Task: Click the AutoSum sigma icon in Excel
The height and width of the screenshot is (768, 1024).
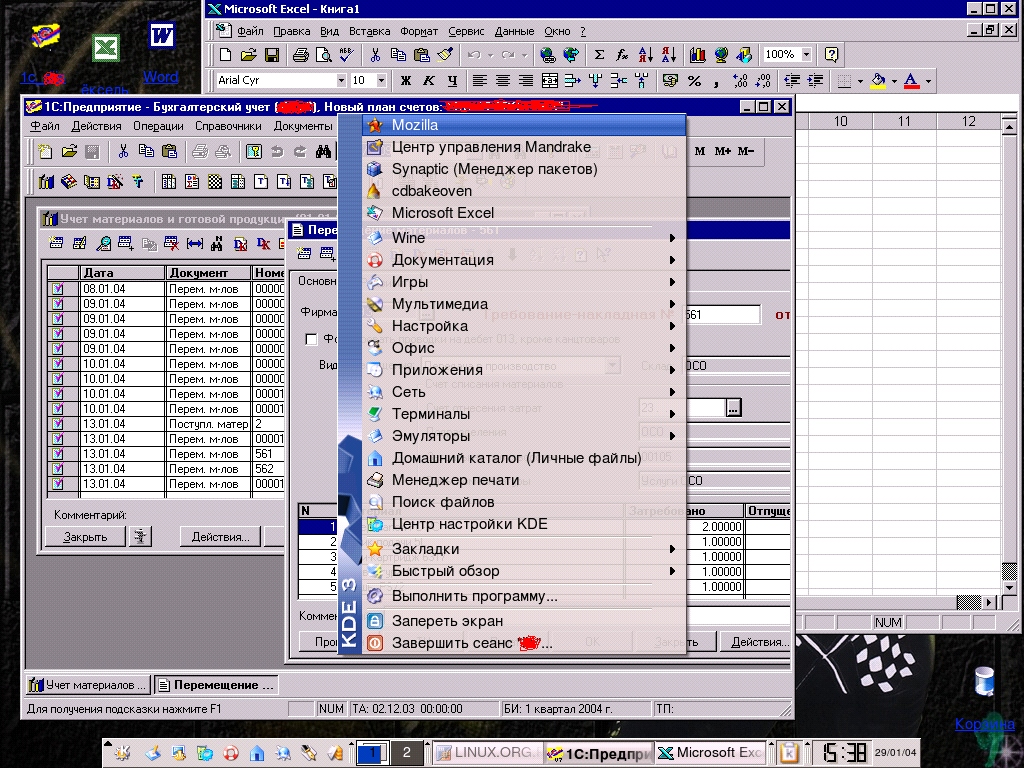Action: click(599, 55)
